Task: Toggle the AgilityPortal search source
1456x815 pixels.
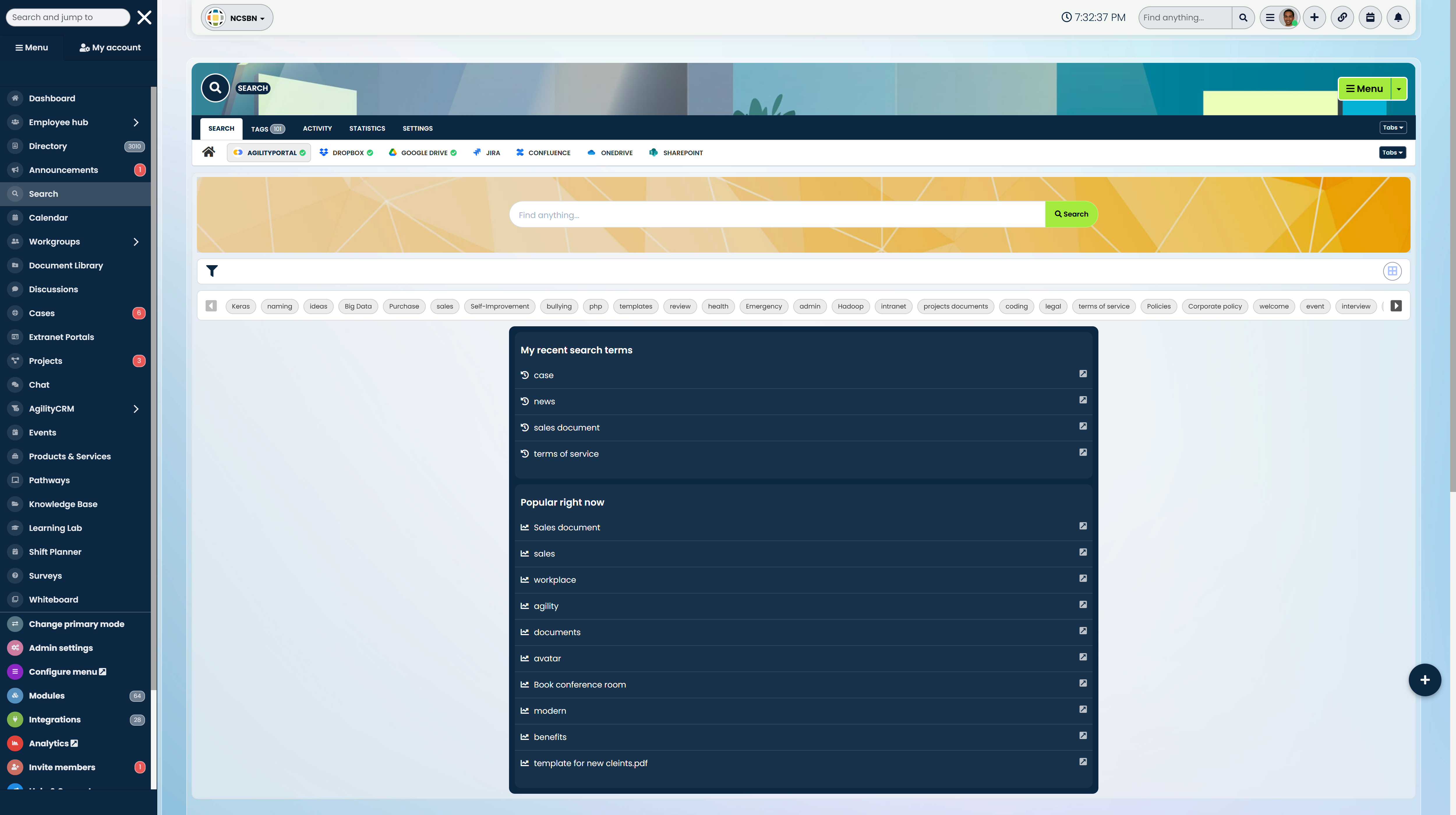Action: pyautogui.click(x=269, y=153)
